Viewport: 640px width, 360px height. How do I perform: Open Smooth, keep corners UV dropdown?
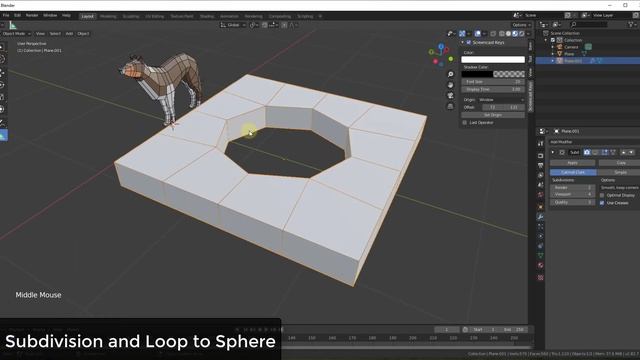(x=619, y=188)
